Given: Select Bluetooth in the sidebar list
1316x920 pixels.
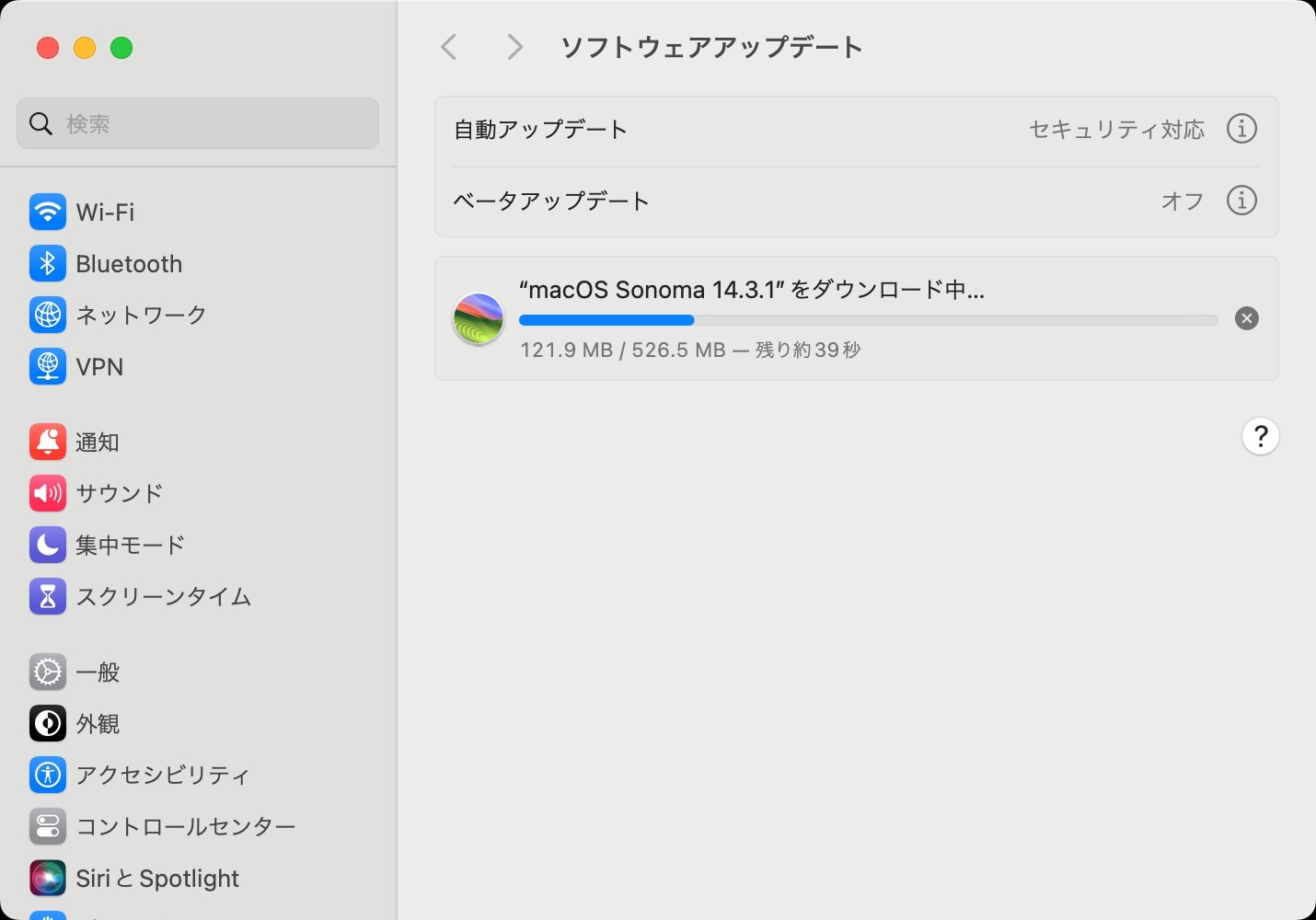Looking at the screenshot, I should (129, 264).
